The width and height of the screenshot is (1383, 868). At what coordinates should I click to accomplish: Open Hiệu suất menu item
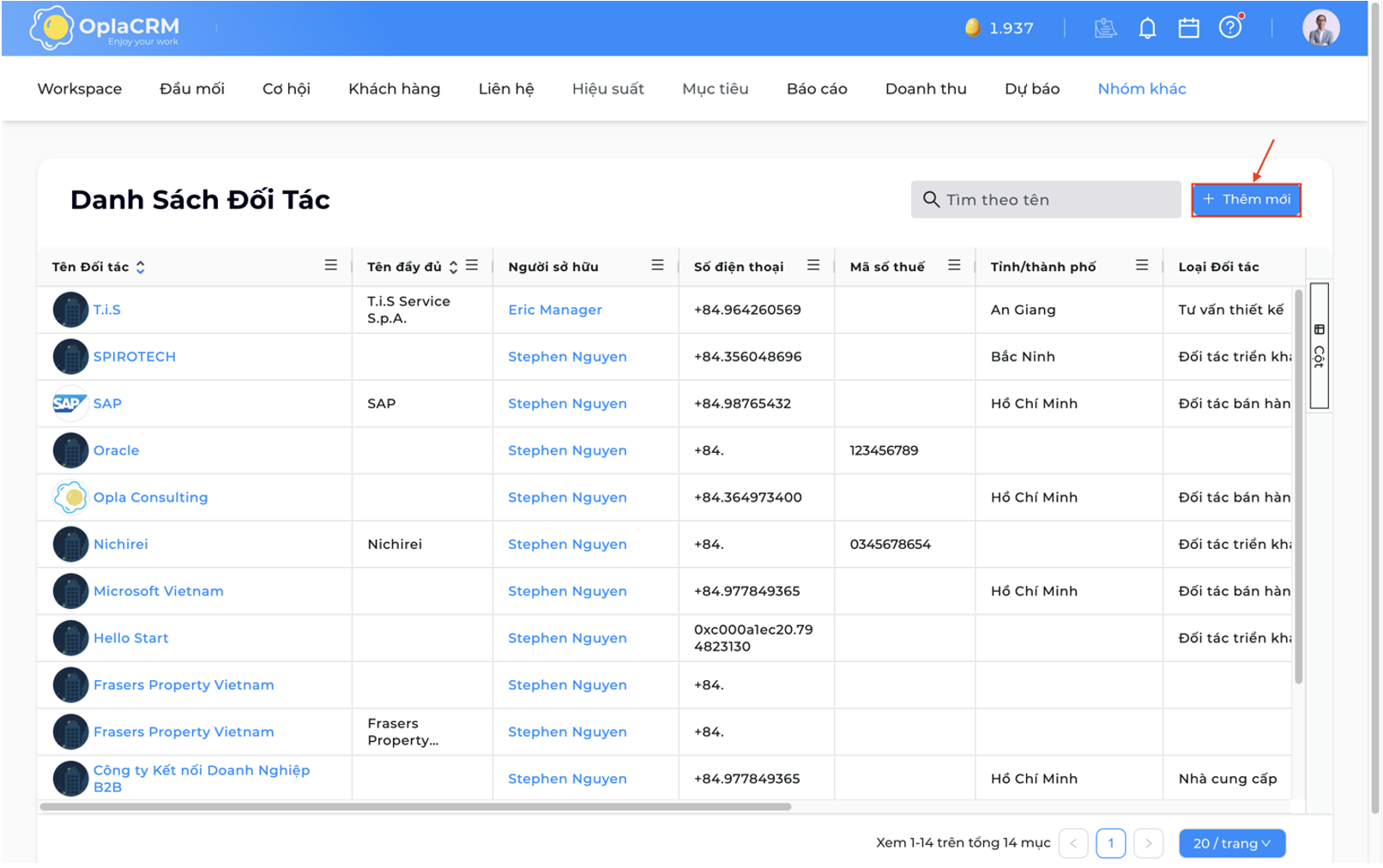[x=608, y=88]
